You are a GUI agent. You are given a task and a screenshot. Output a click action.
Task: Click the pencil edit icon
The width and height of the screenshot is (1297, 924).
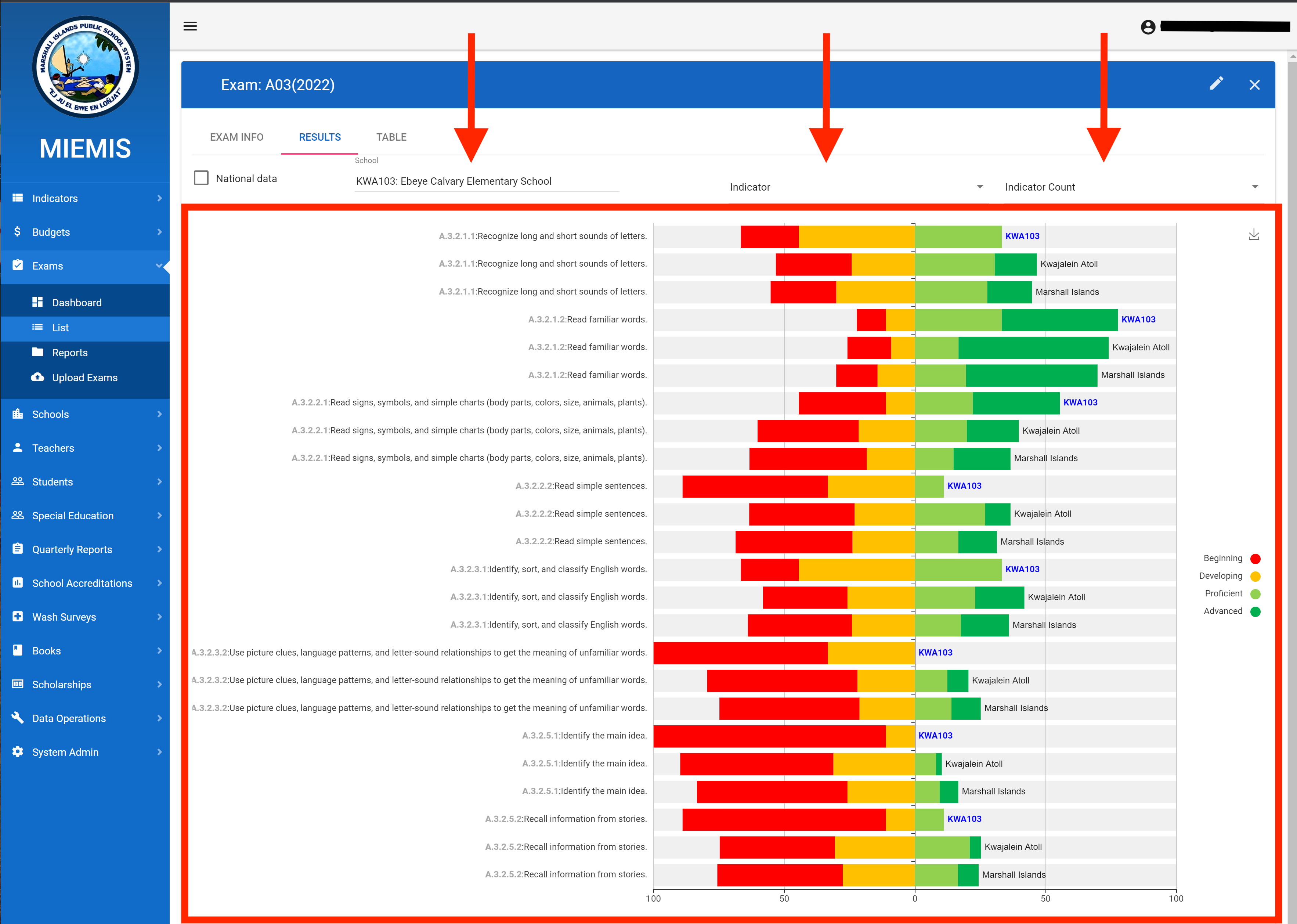coord(1215,84)
